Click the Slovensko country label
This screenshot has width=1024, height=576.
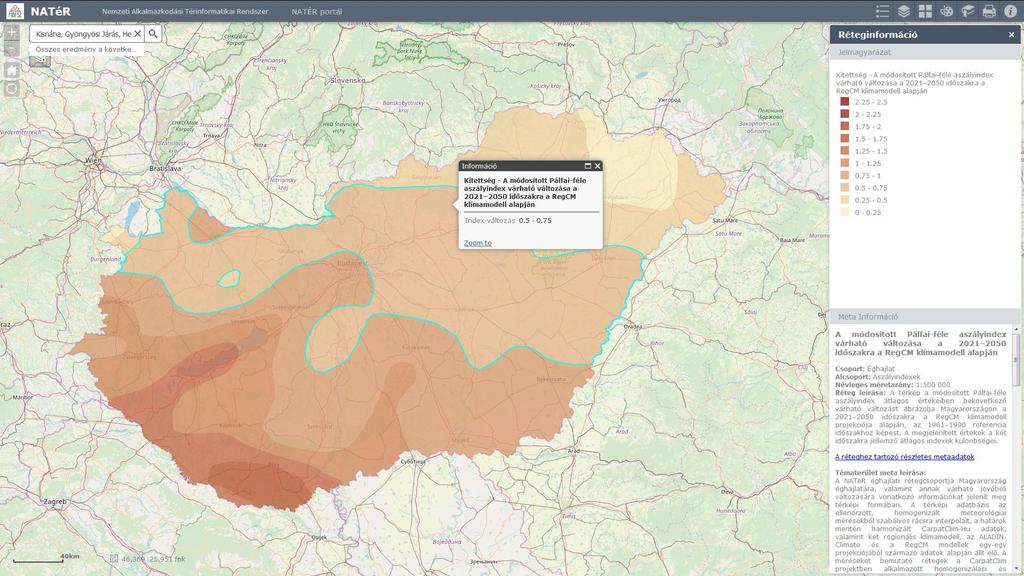[347, 80]
